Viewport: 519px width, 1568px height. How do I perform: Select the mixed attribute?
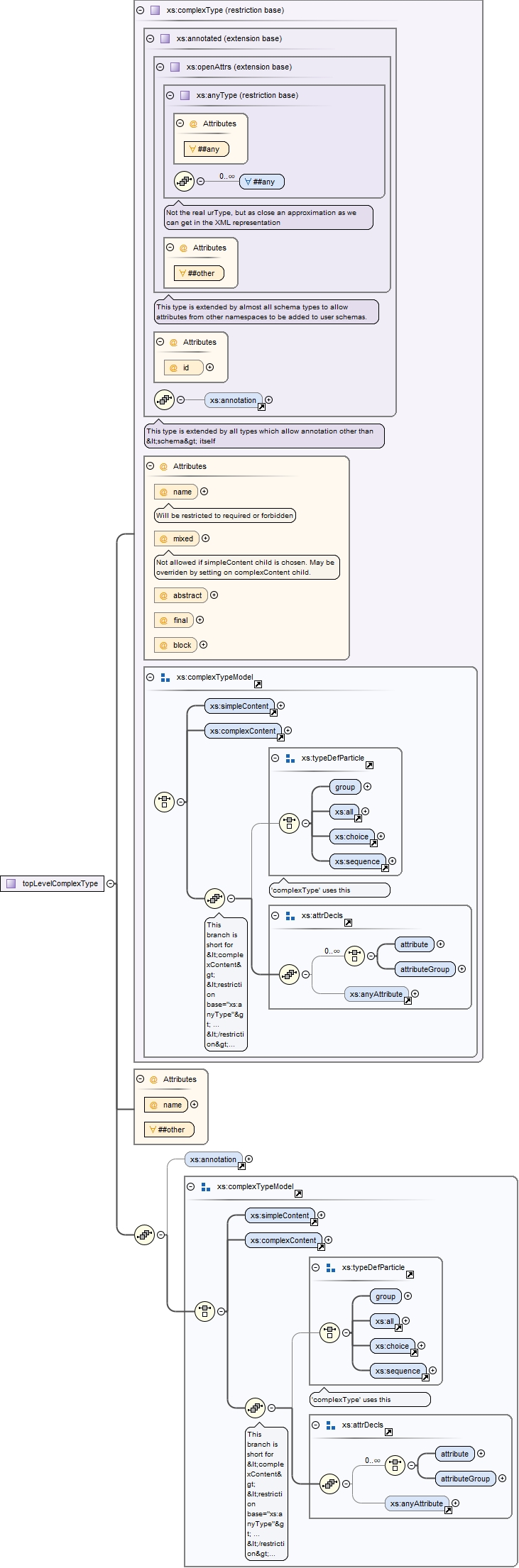point(177,539)
